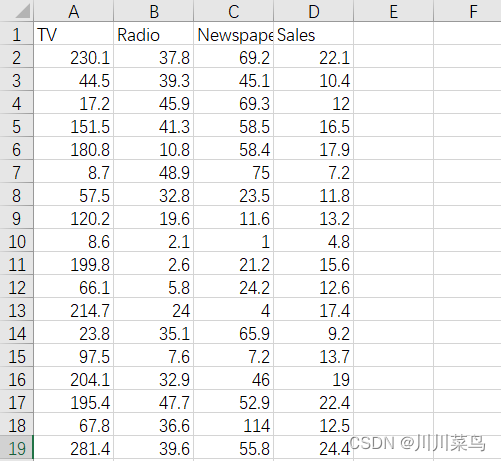Select column F header
Image resolution: width=501 pixels, height=461 pixels.
468,11
